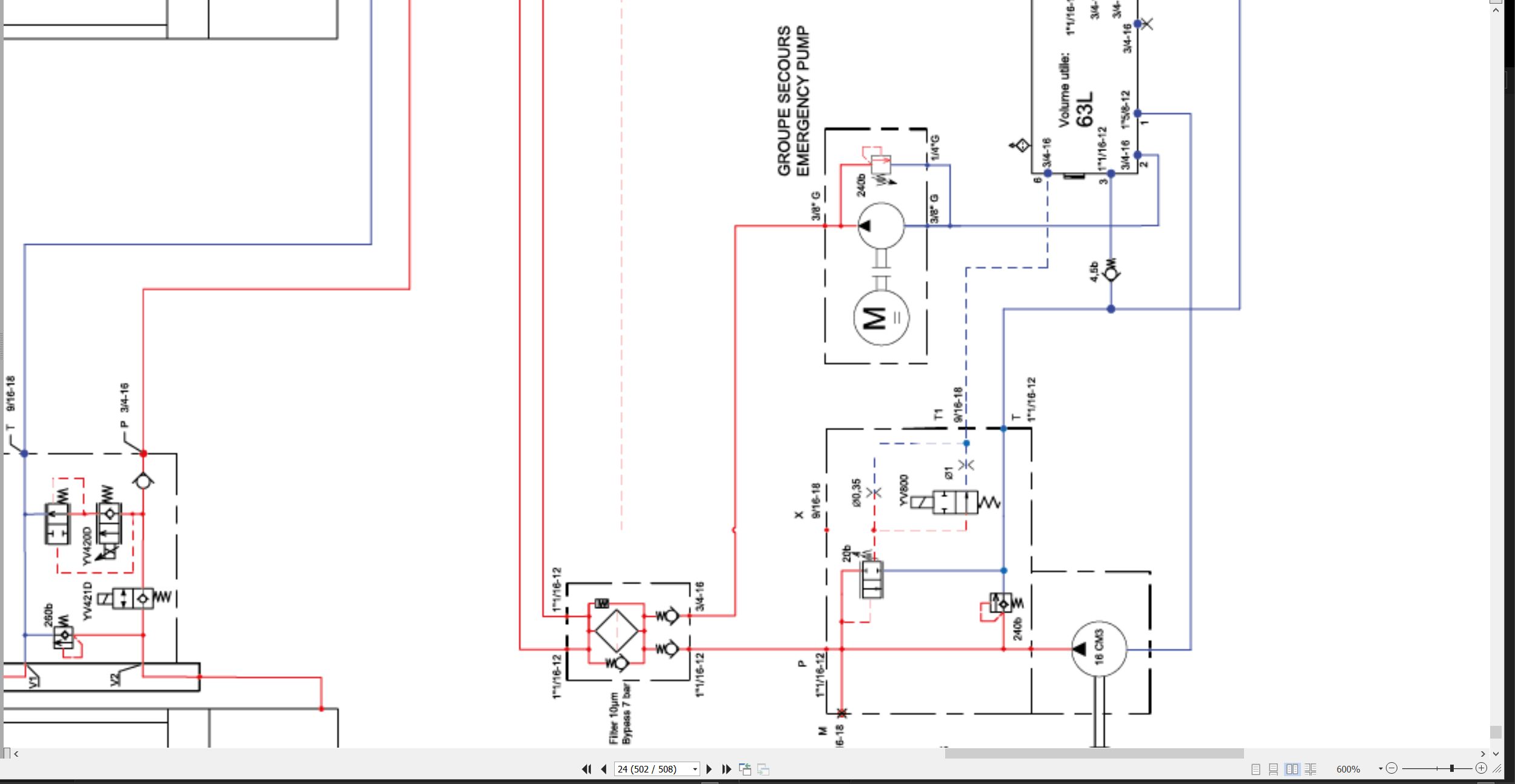
Task: Click the vertical scrollbar up arrow
Action: click(x=1496, y=10)
